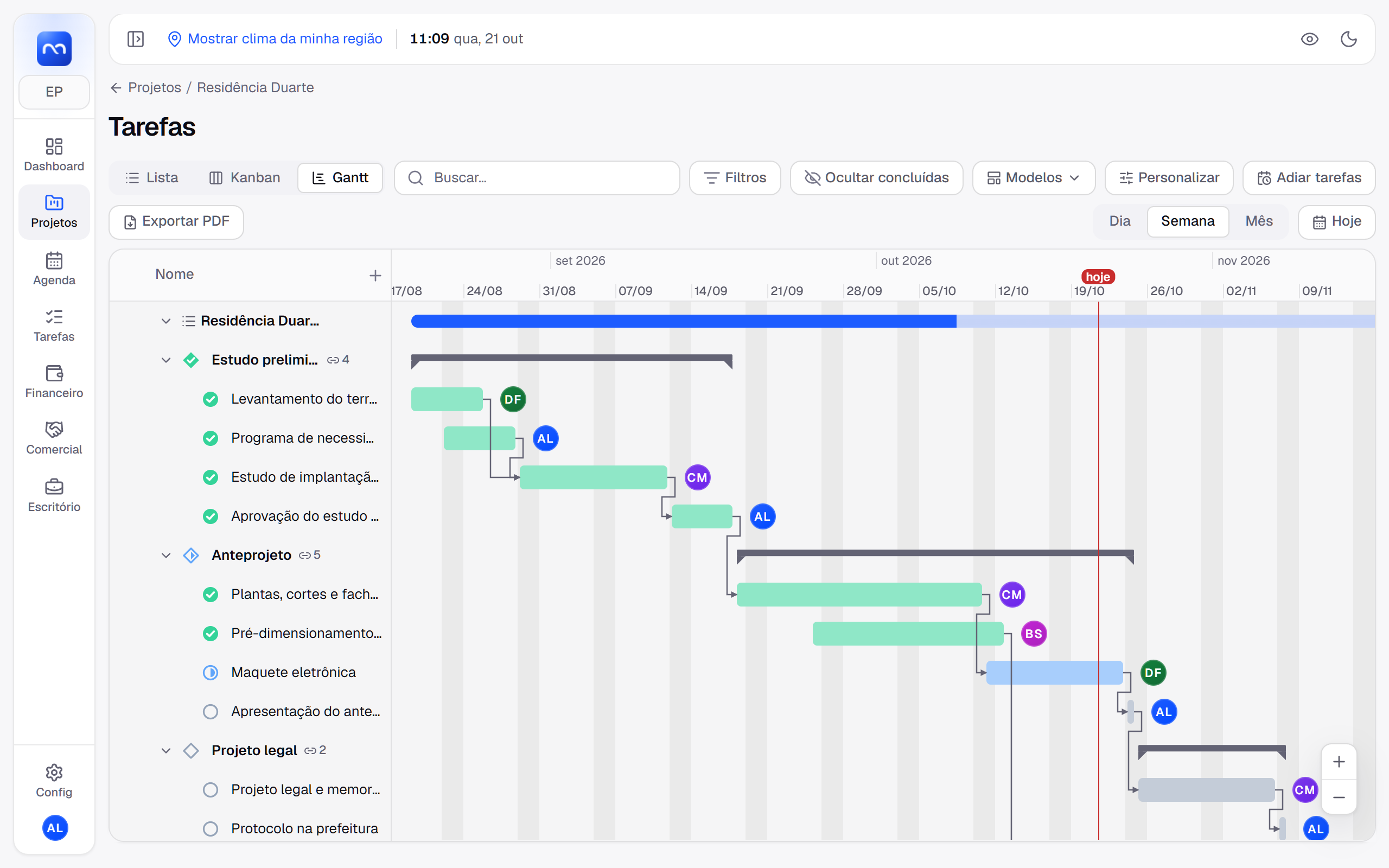Mark Protocolo na prefeitura as done
The width and height of the screenshot is (1389, 868).
pyautogui.click(x=211, y=829)
